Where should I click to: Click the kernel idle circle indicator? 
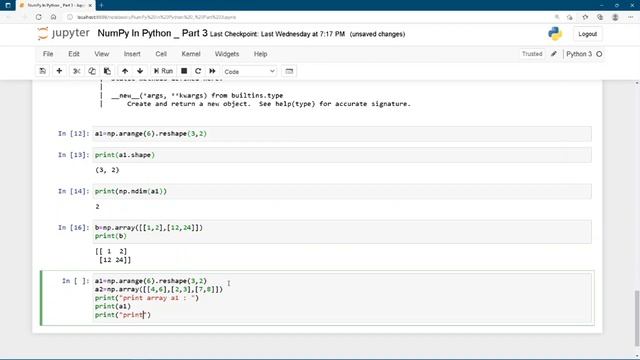(599, 54)
